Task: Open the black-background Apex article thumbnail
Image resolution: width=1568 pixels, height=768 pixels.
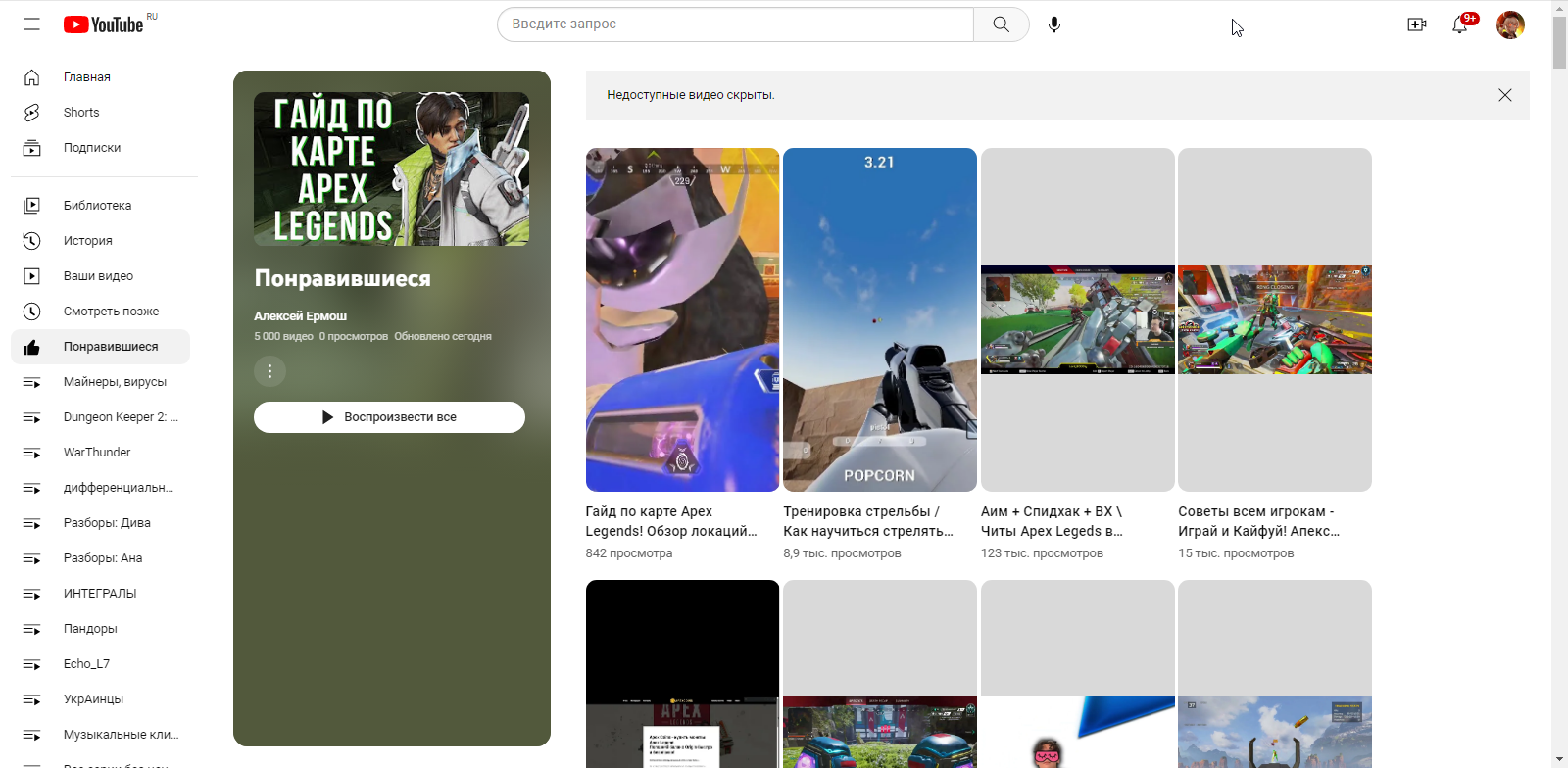Action: [x=682, y=674]
